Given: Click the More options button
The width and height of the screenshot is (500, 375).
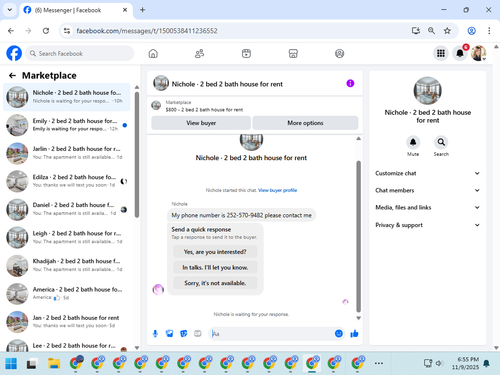Looking at the screenshot, I should (x=305, y=123).
